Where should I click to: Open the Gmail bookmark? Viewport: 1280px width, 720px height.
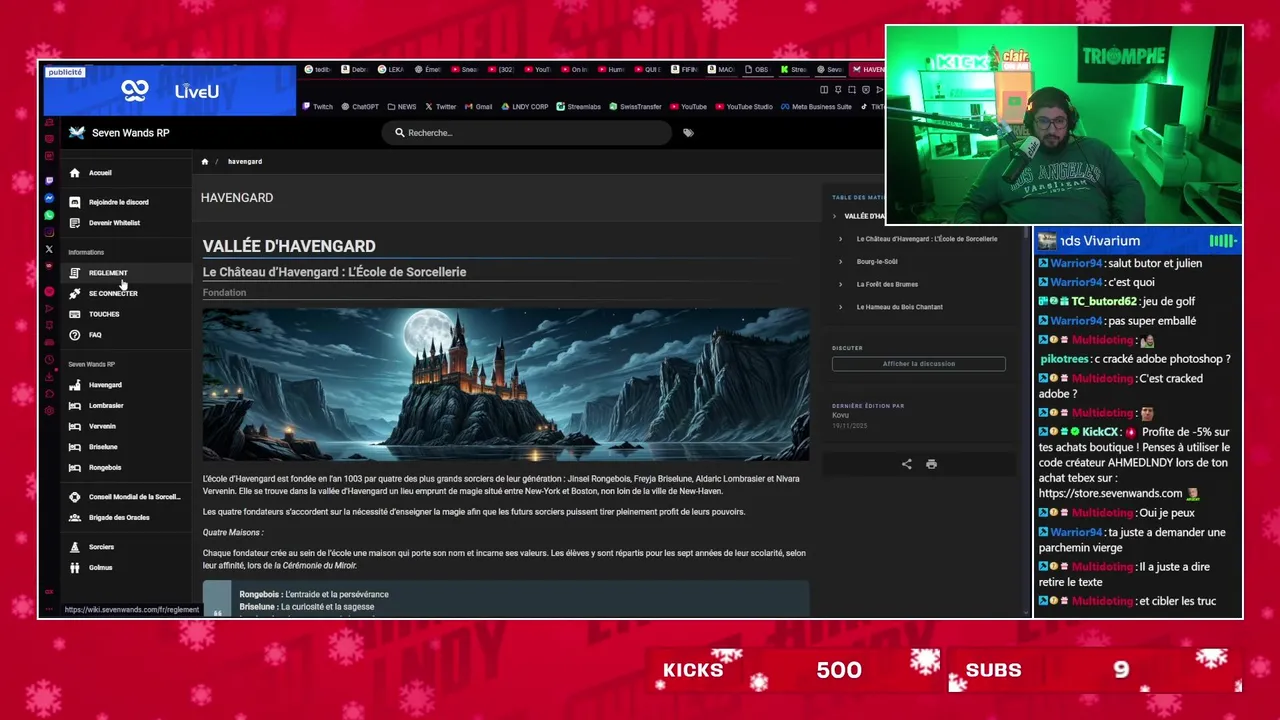(x=478, y=107)
